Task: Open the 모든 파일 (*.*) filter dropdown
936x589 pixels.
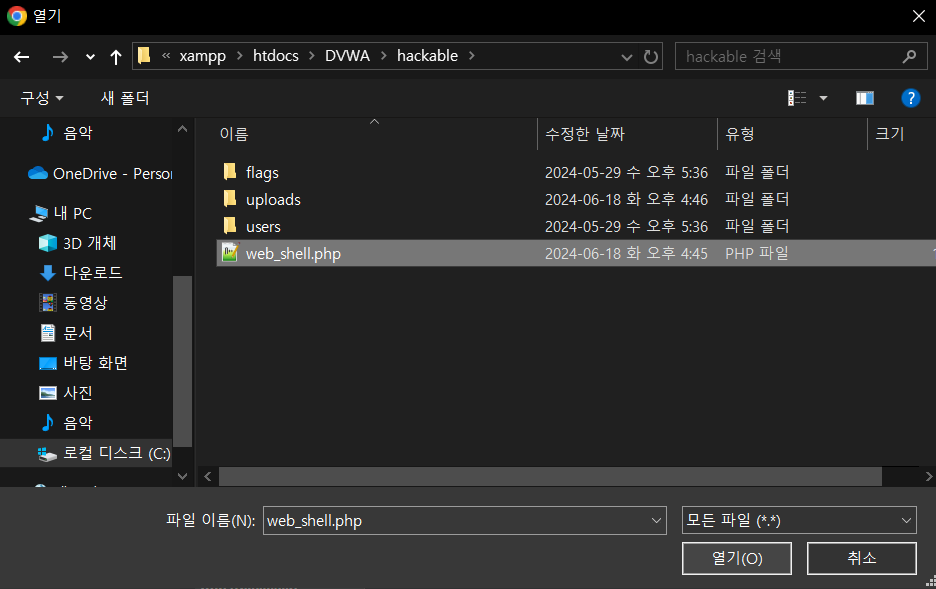Action: [x=799, y=520]
